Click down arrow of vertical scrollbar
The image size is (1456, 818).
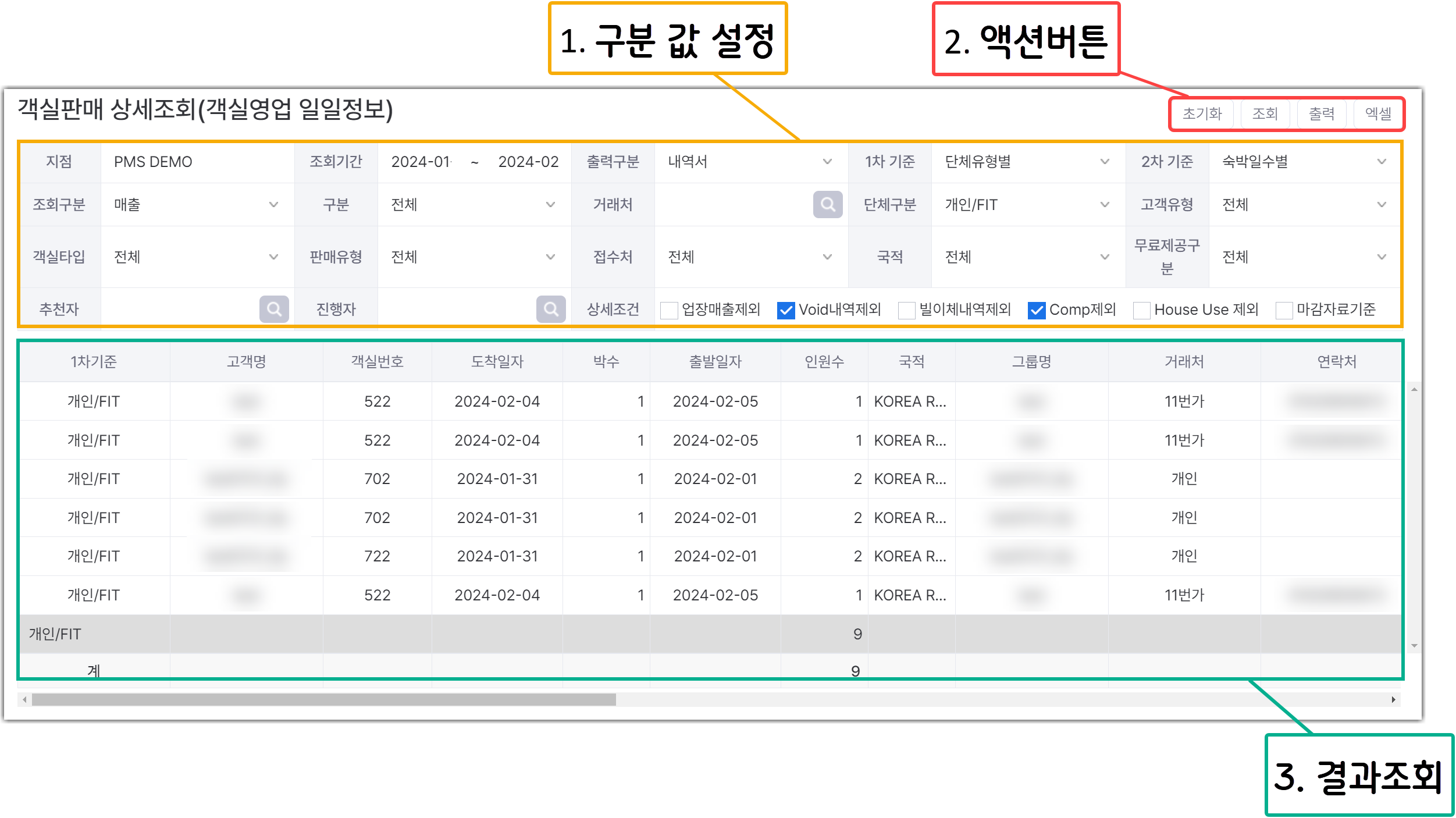(x=1414, y=646)
